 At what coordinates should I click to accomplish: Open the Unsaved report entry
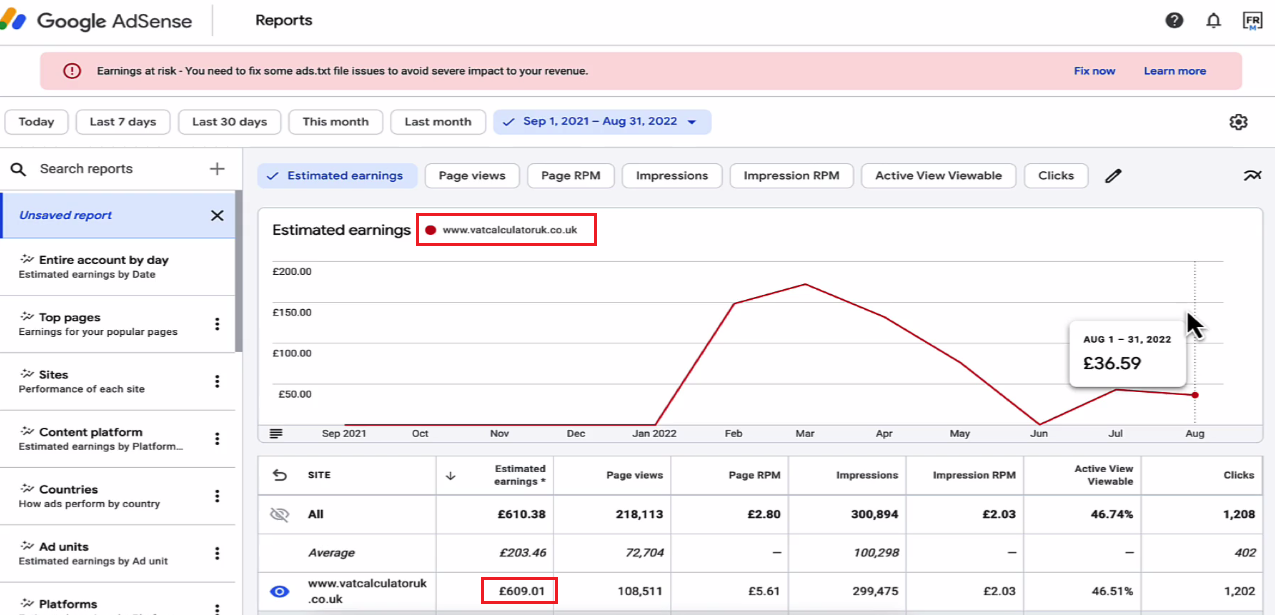pyautogui.click(x=118, y=215)
